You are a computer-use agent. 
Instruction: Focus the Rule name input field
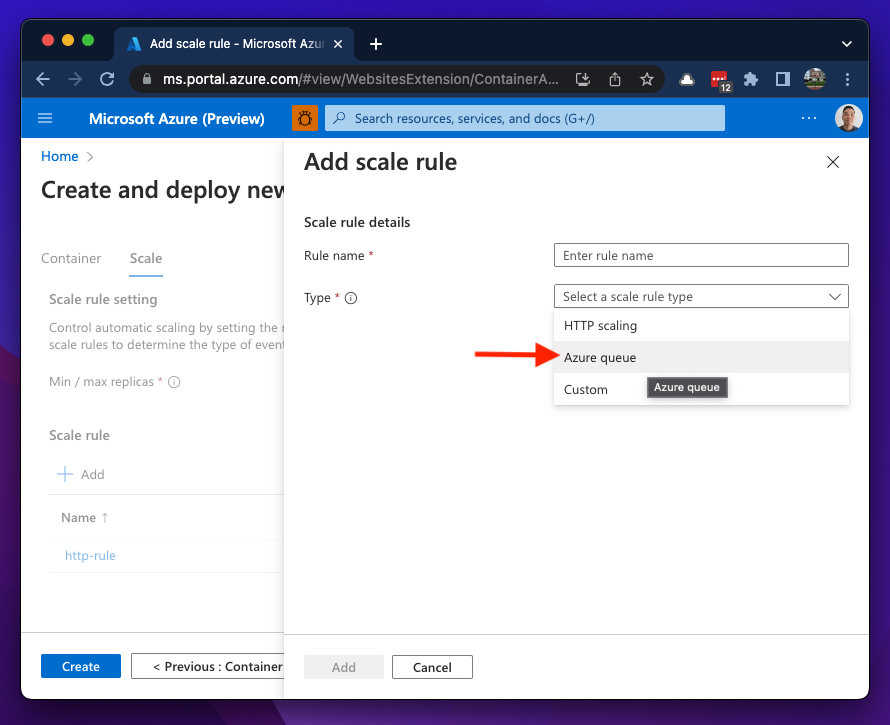pos(700,256)
